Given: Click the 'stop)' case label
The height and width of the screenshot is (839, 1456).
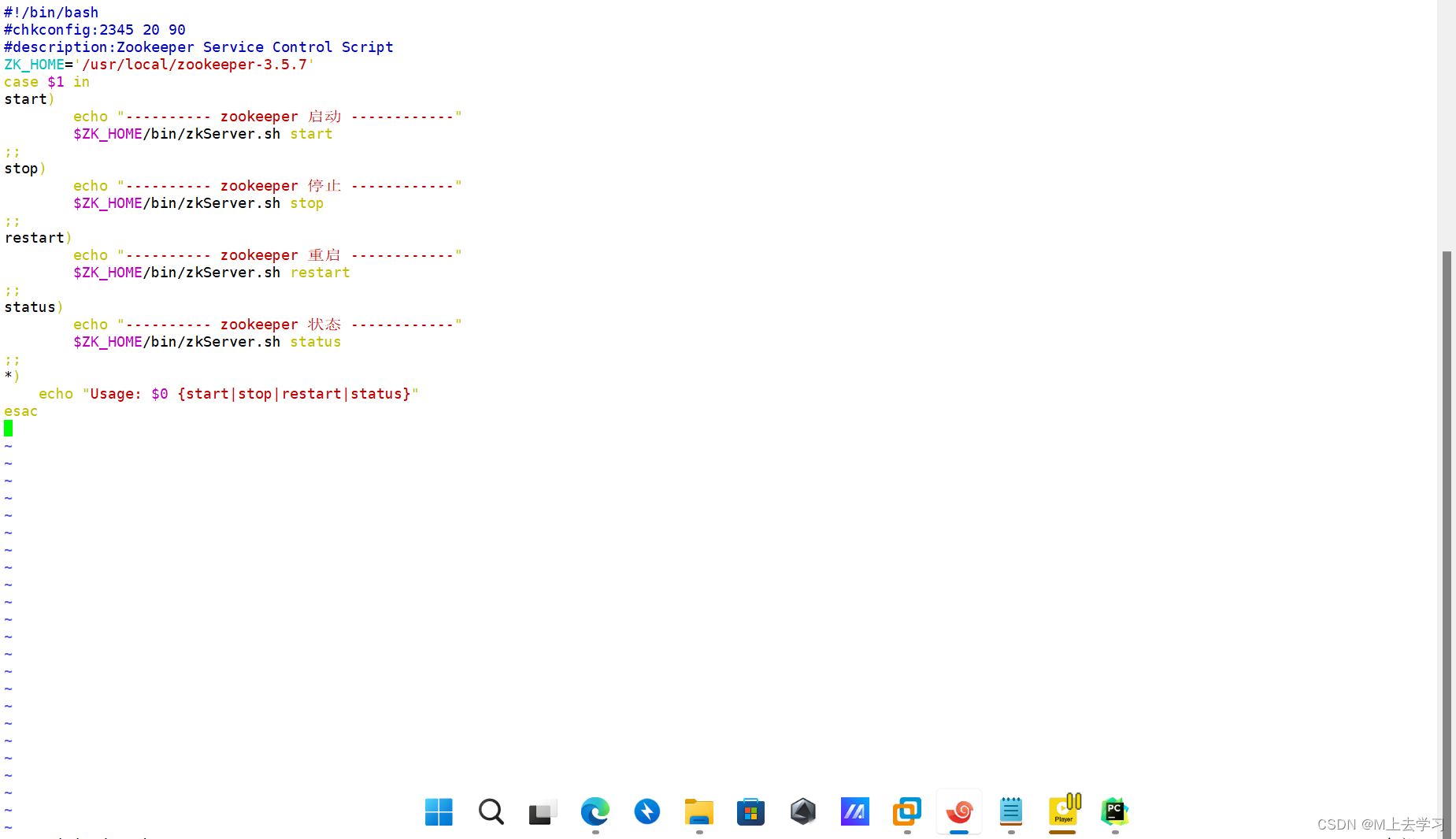Looking at the screenshot, I should click(x=25, y=169).
